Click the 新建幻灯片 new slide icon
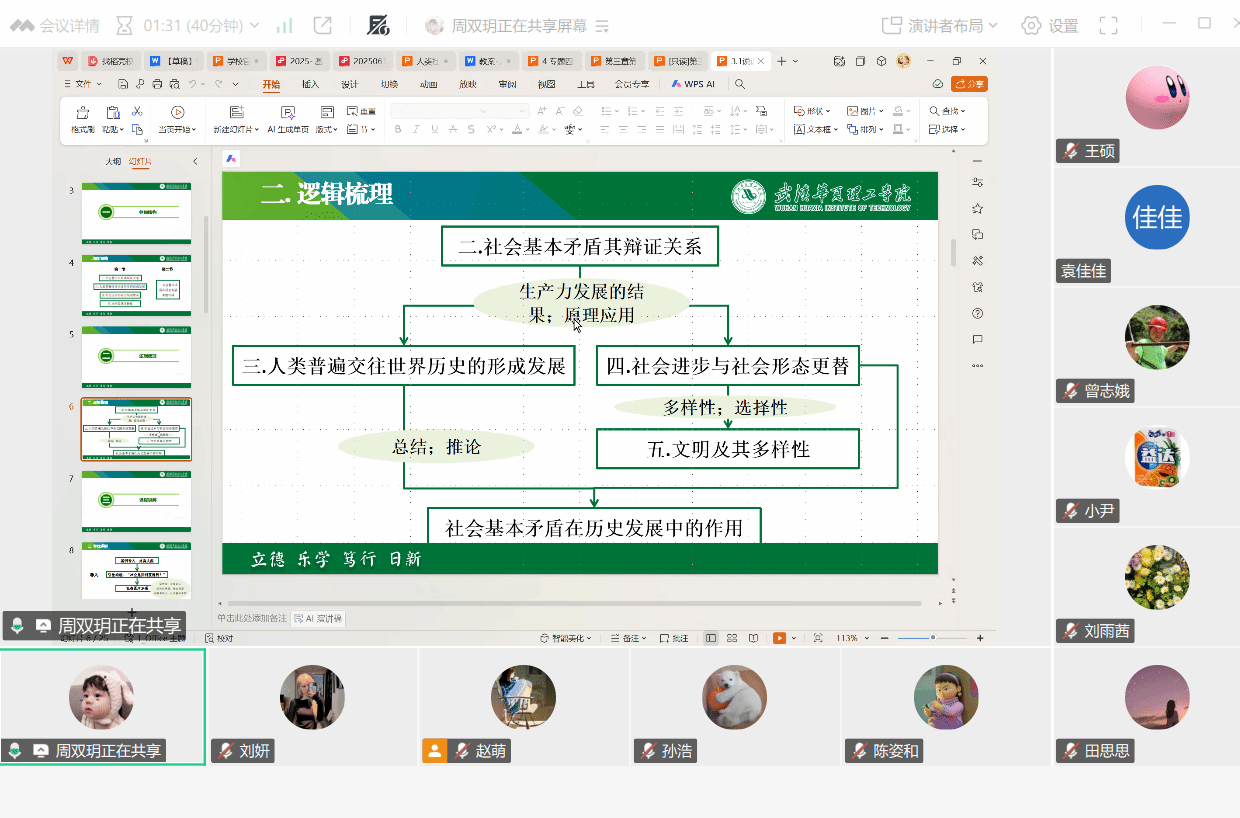1240x818 pixels. pos(236,113)
